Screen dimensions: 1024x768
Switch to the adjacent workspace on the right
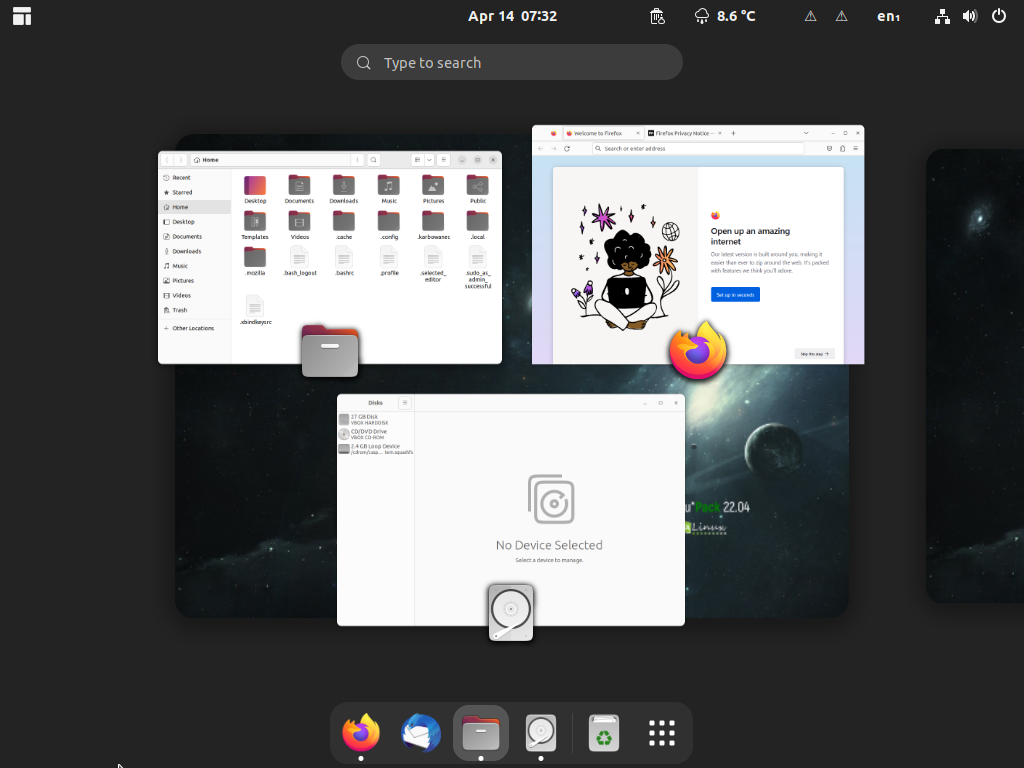click(974, 376)
